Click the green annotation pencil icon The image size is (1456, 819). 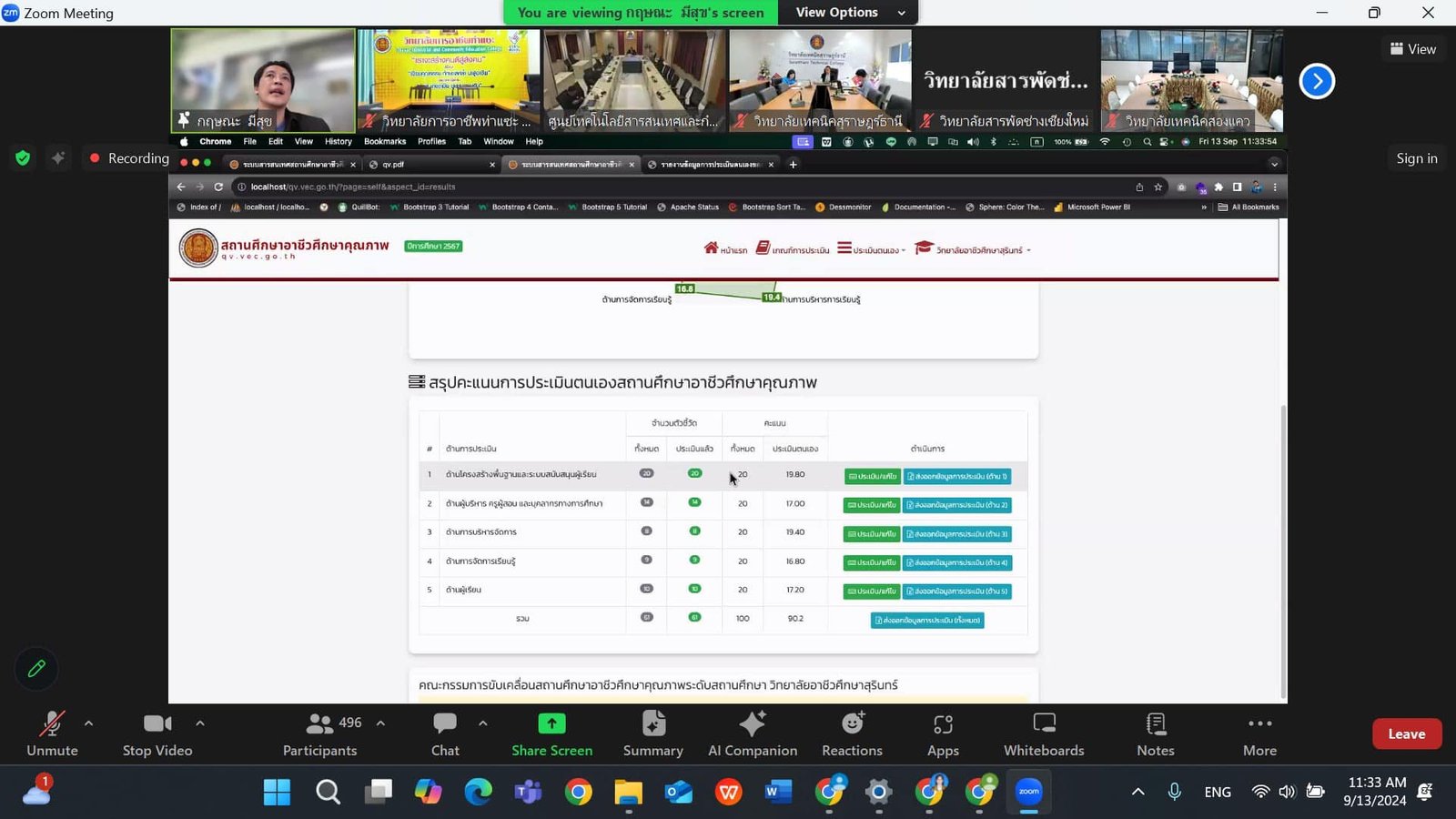tap(36, 669)
